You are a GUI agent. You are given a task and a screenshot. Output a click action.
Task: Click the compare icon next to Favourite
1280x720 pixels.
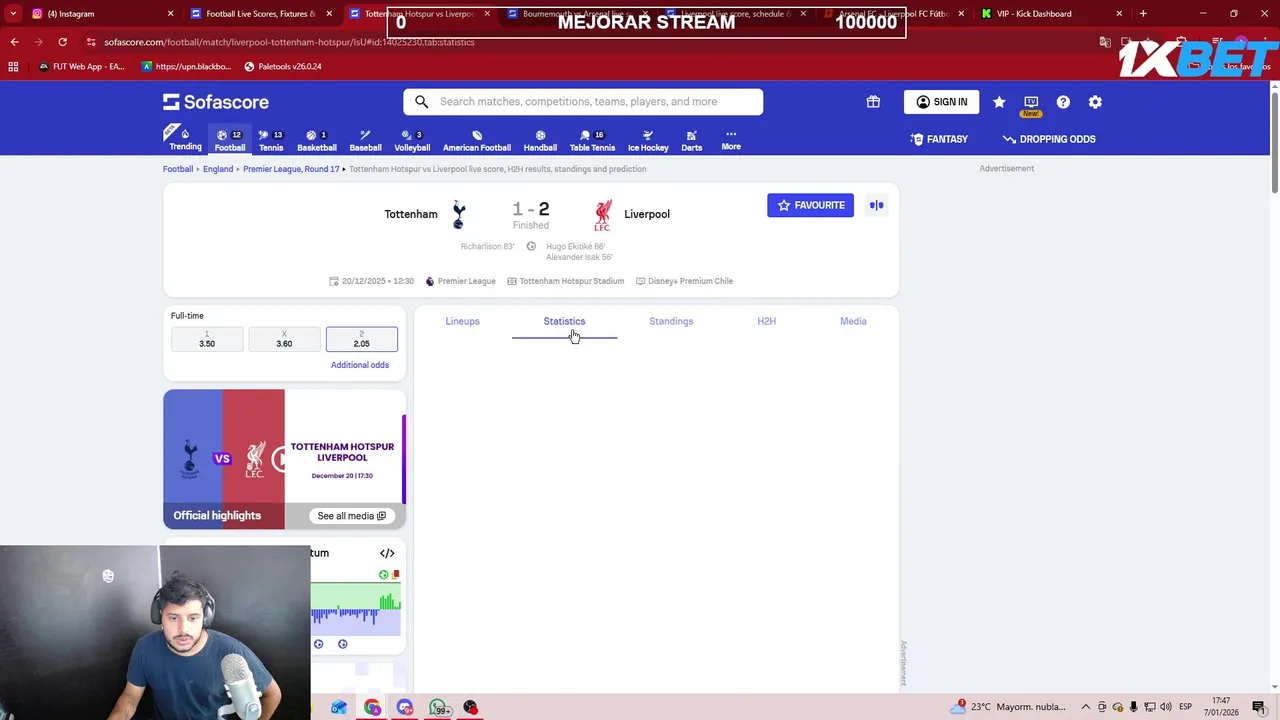(876, 205)
